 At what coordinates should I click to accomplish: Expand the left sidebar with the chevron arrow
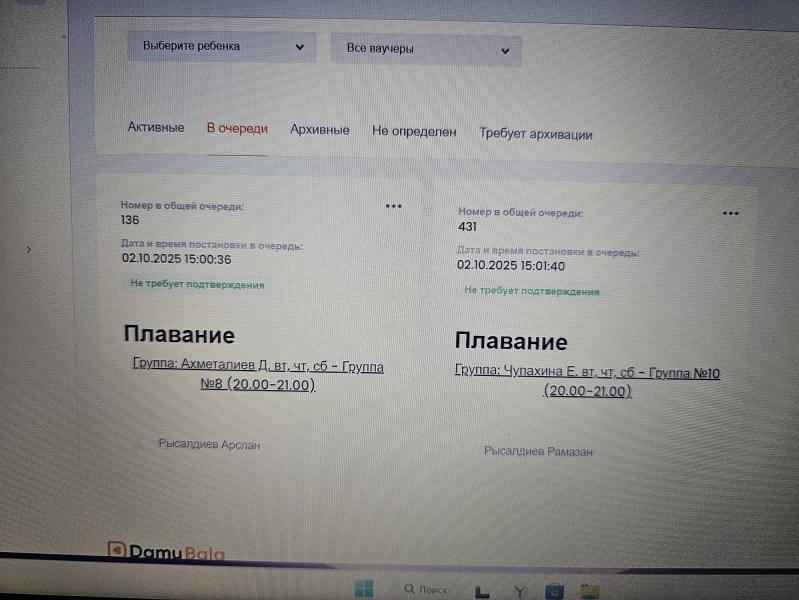(28, 250)
